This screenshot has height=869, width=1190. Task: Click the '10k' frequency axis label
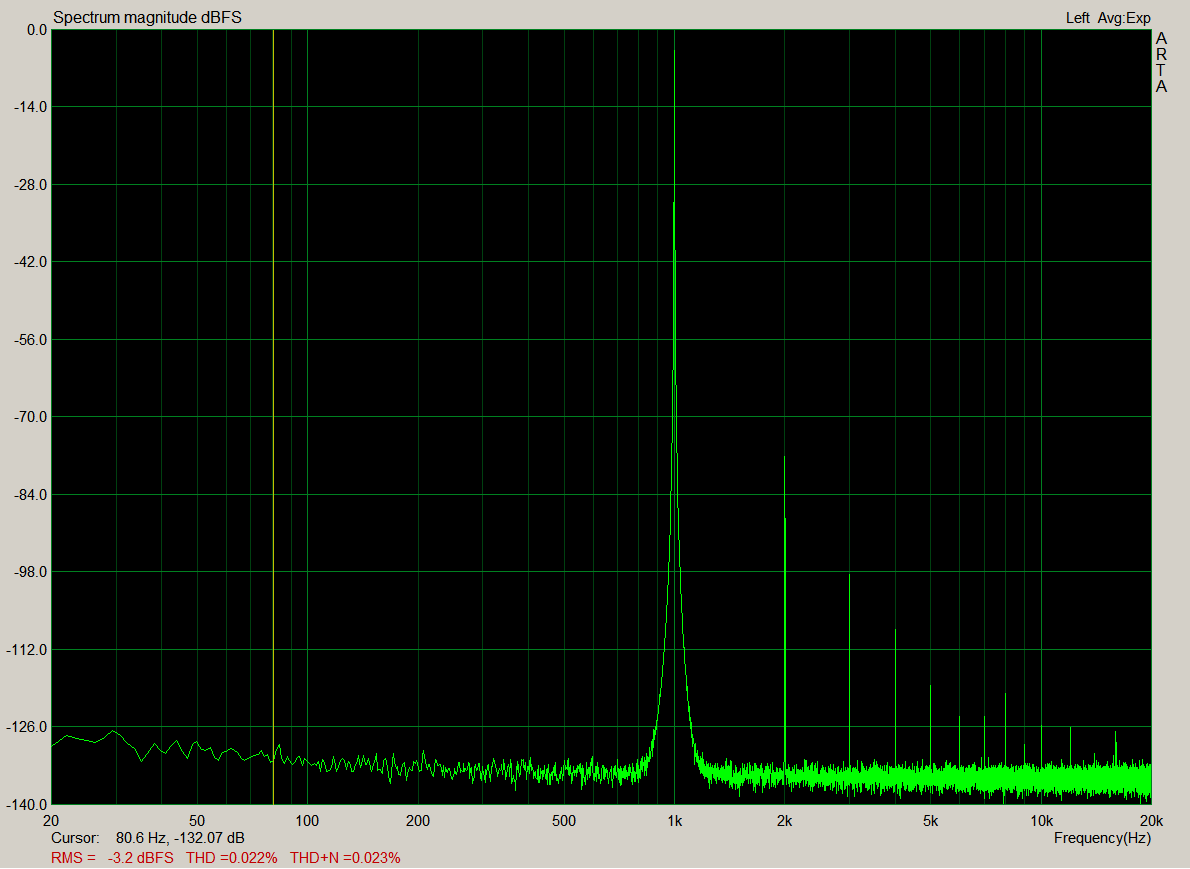coord(1041,820)
